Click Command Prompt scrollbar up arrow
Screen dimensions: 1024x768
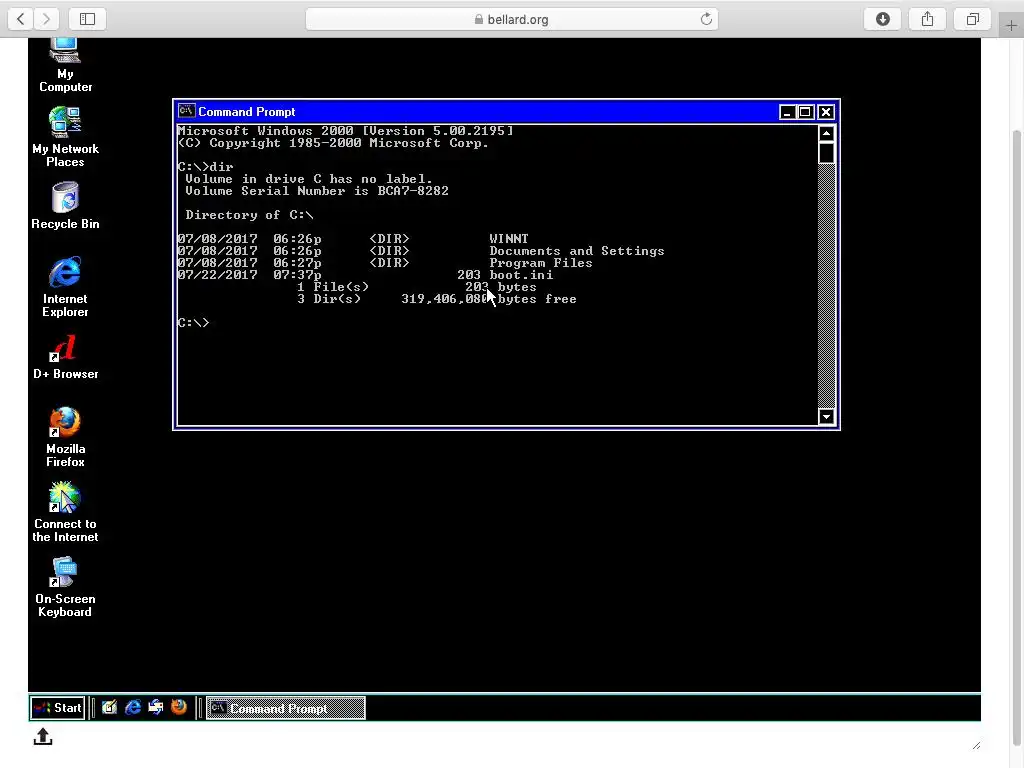click(x=826, y=133)
